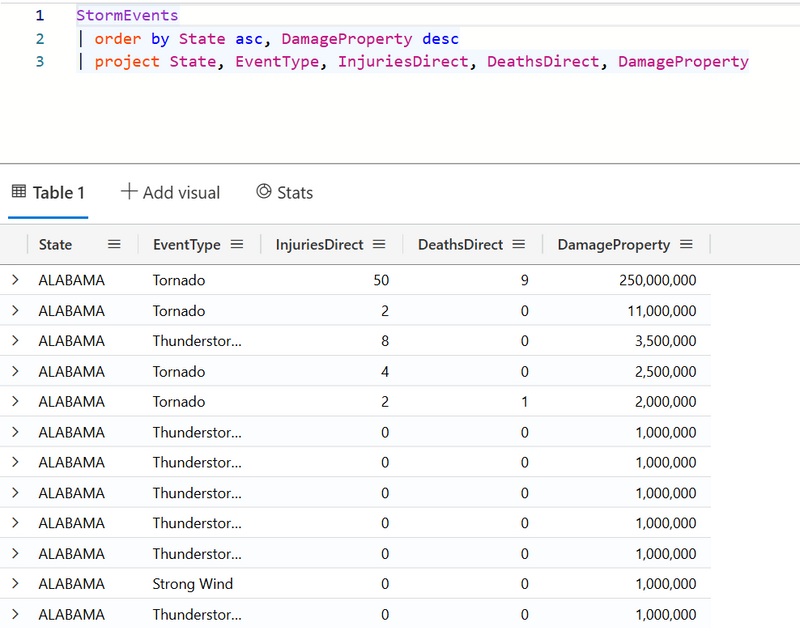Click the 'order' keyword in the query

click(x=117, y=39)
